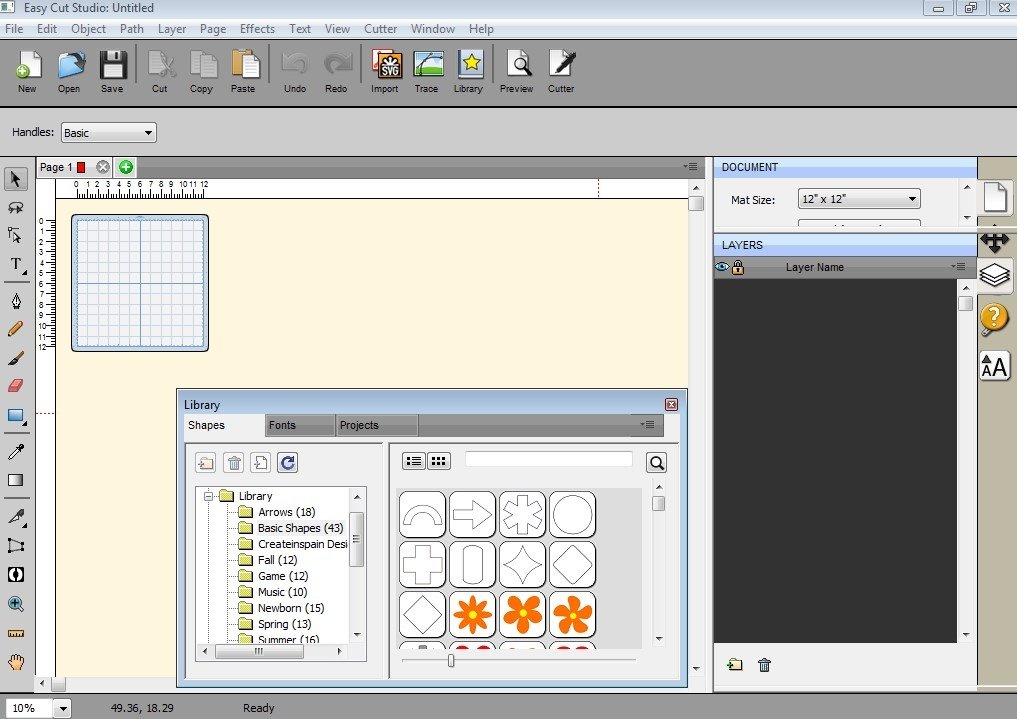Select the Basic Shapes (43) folder
Screen dimensions: 1017x719
(300, 528)
